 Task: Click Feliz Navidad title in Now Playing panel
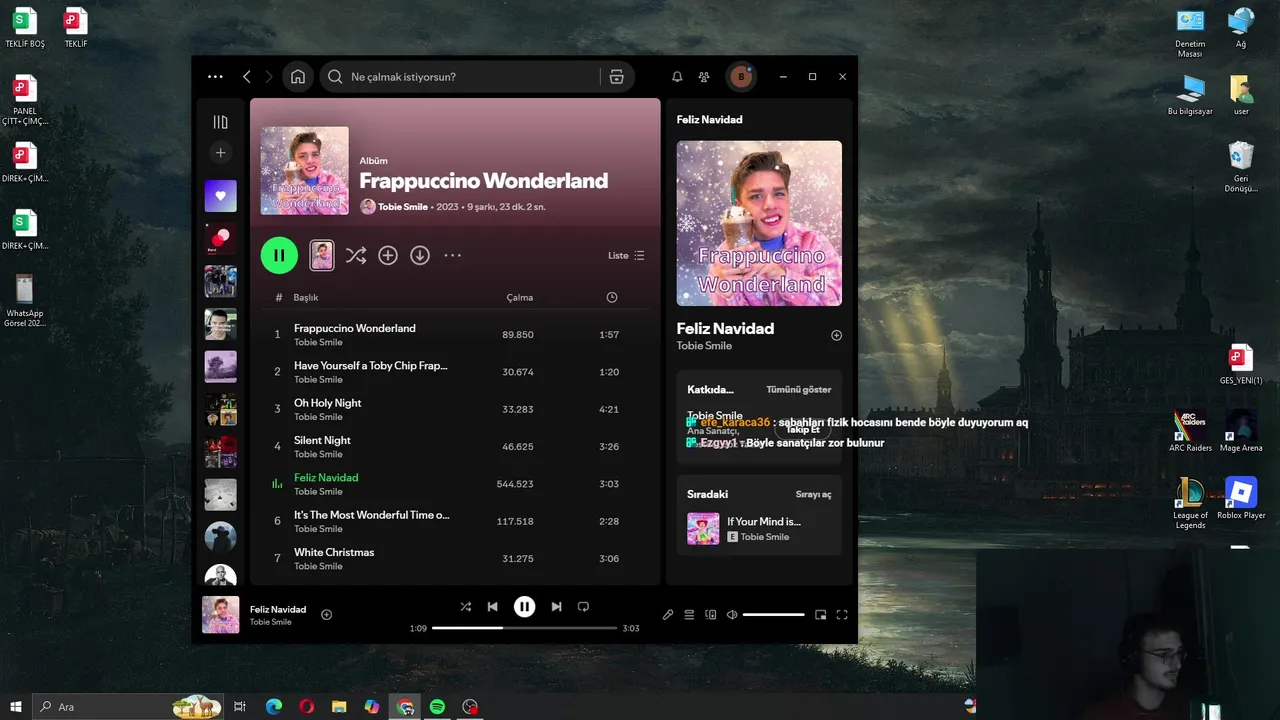[x=725, y=328]
